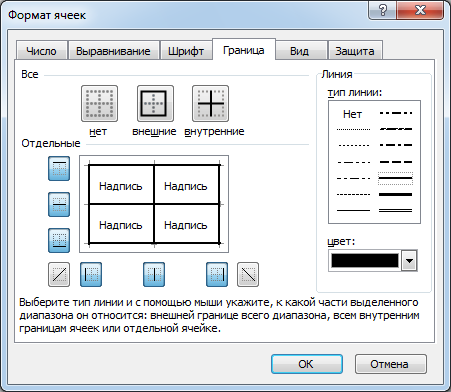Select the 'Граница' tab

click(244, 50)
